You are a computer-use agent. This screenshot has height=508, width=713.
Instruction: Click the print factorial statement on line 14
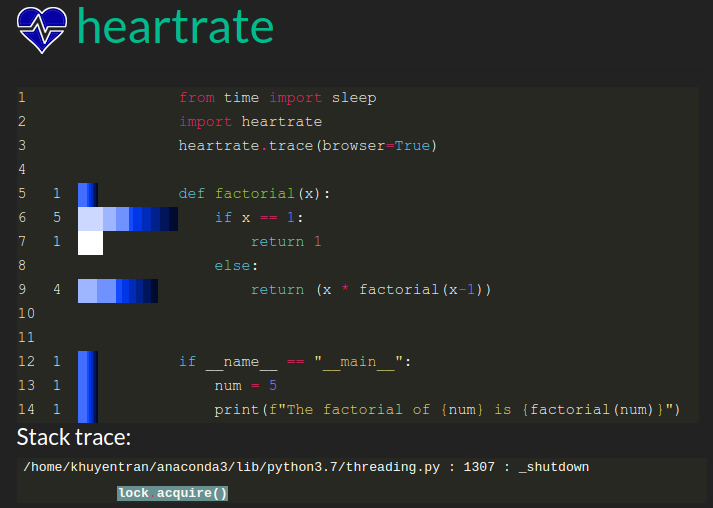(x=447, y=410)
